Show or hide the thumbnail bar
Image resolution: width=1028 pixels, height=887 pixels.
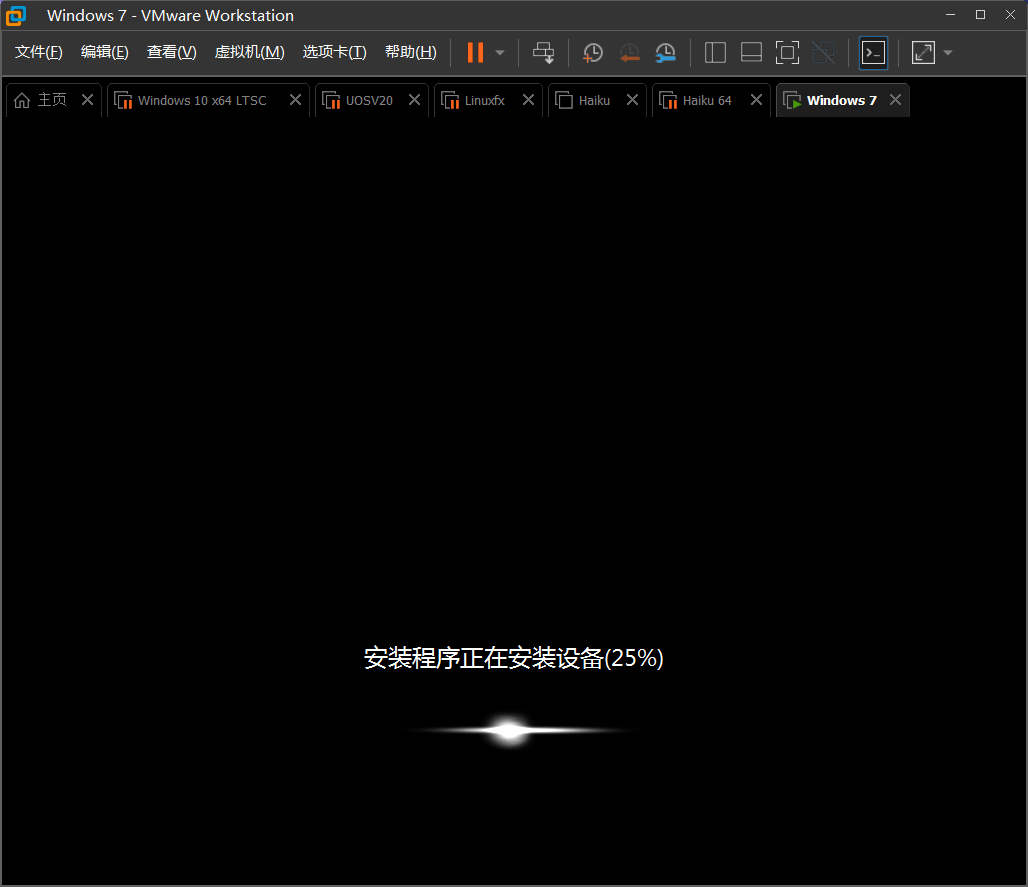point(750,52)
